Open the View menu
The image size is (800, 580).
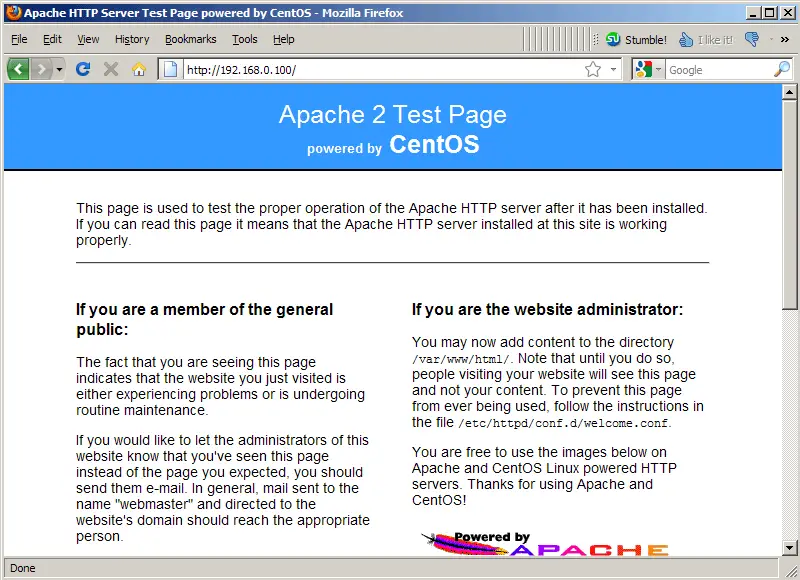tap(88, 39)
